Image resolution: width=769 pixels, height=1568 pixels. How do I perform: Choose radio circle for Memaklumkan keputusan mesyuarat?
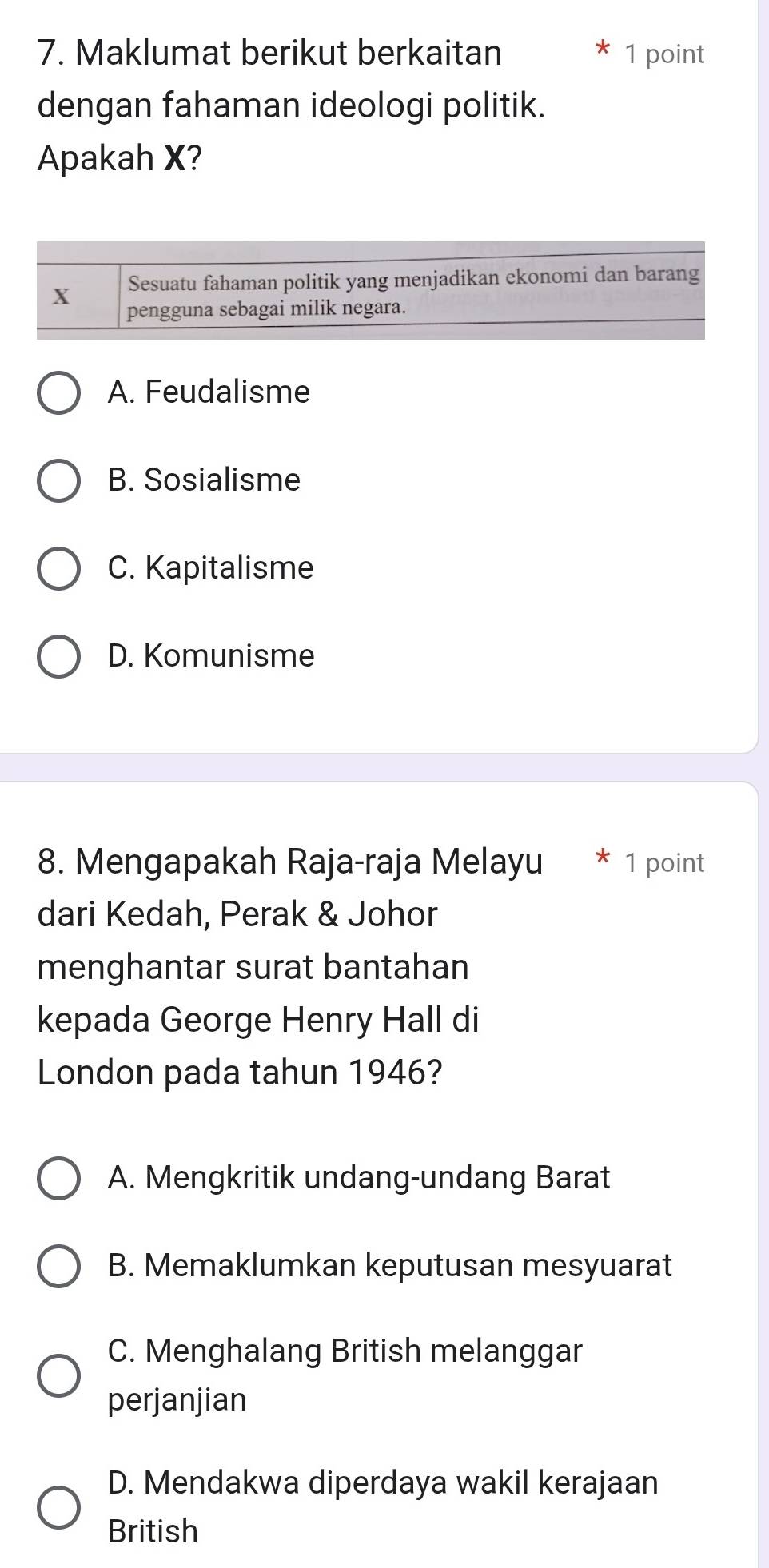coord(58,1266)
